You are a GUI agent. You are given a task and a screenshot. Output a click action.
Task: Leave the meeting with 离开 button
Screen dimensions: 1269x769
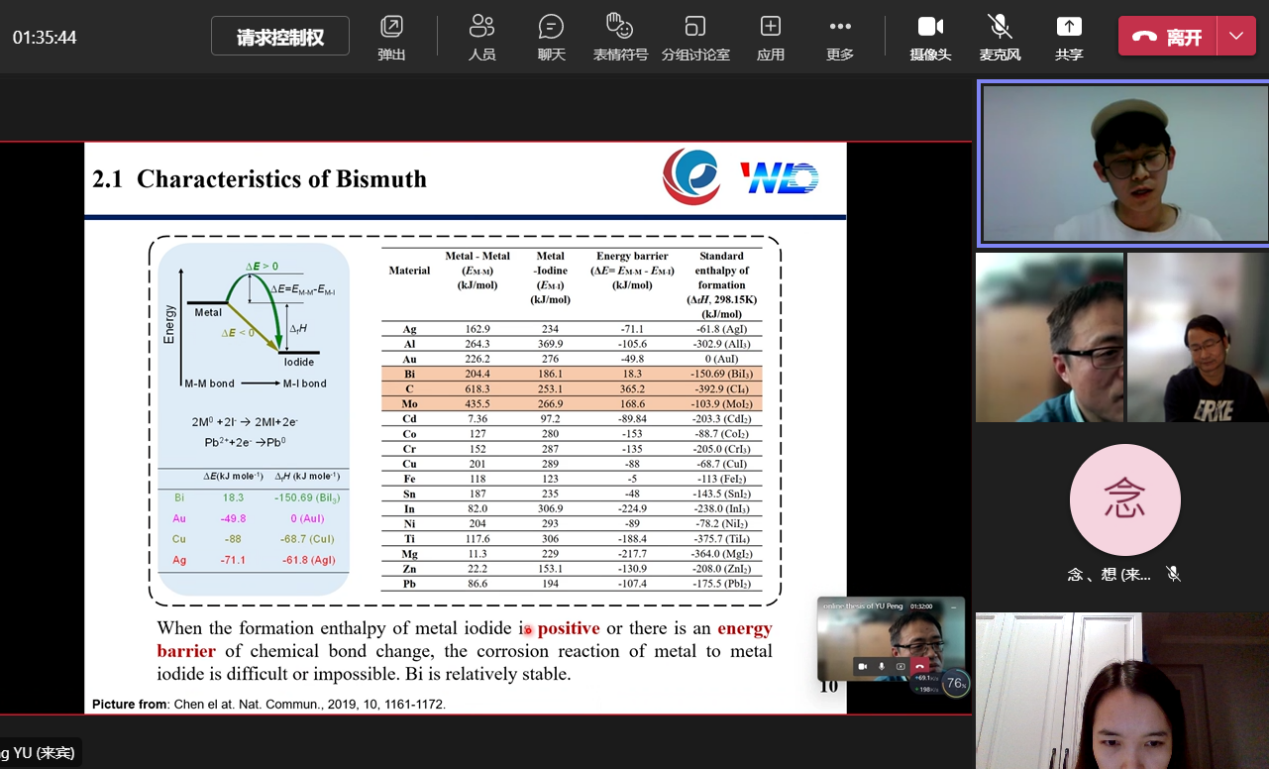pyautogui.click(x=1167, y=37)
